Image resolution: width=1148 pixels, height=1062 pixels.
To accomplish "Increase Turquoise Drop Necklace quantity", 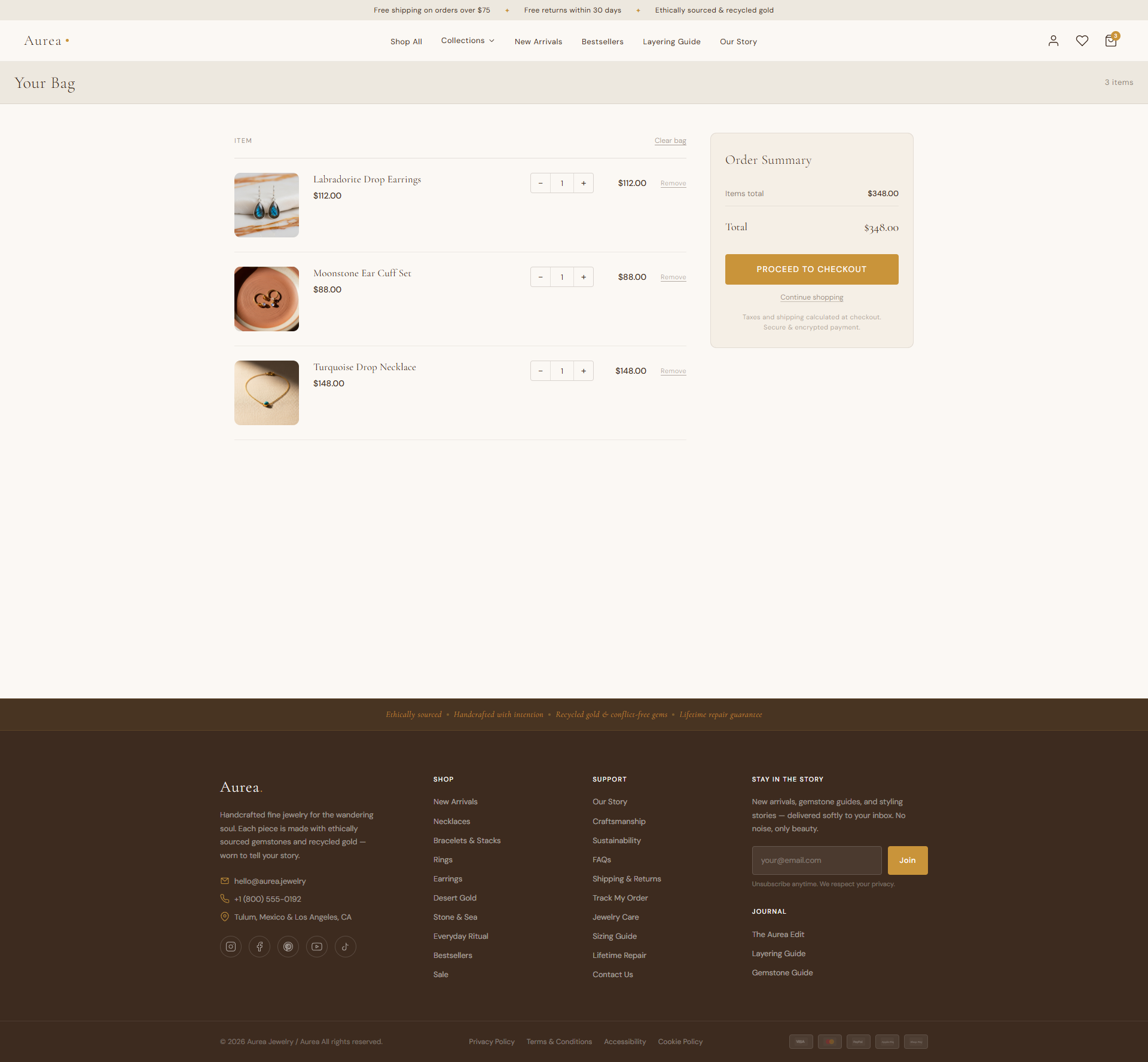I will point(584,371).
